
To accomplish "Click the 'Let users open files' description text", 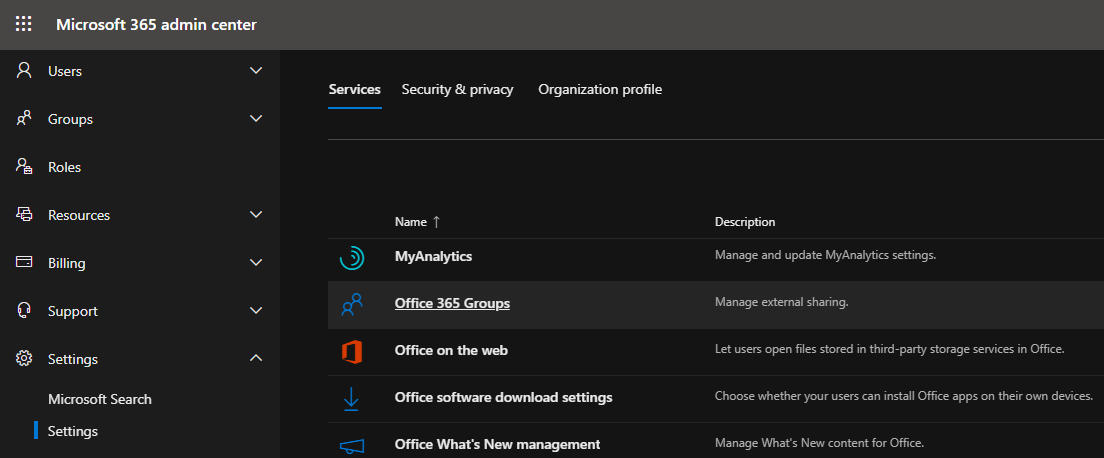I will (x=889, y=349).
